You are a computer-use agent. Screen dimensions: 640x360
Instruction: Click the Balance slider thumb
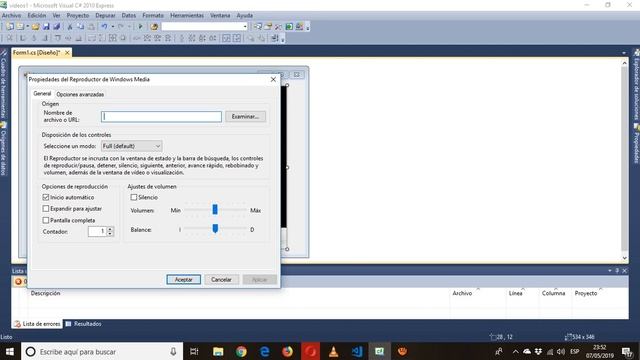(215, 229)
